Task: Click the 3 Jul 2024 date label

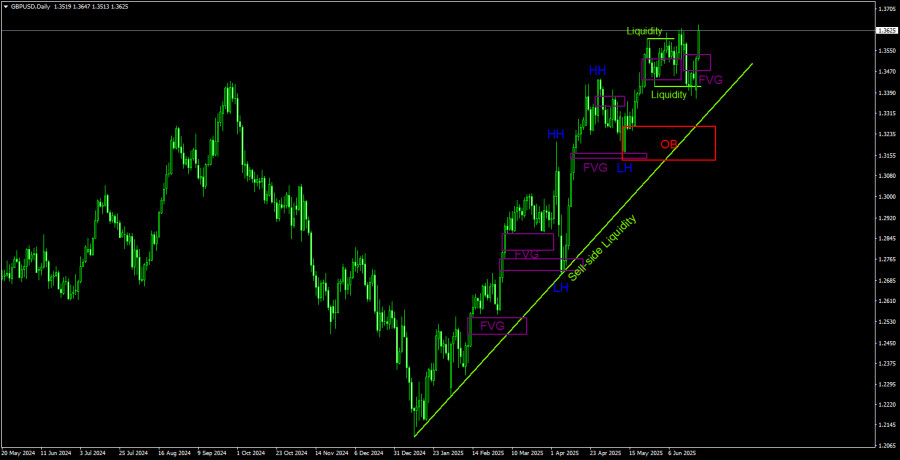Action: click(x=94, y=453)
